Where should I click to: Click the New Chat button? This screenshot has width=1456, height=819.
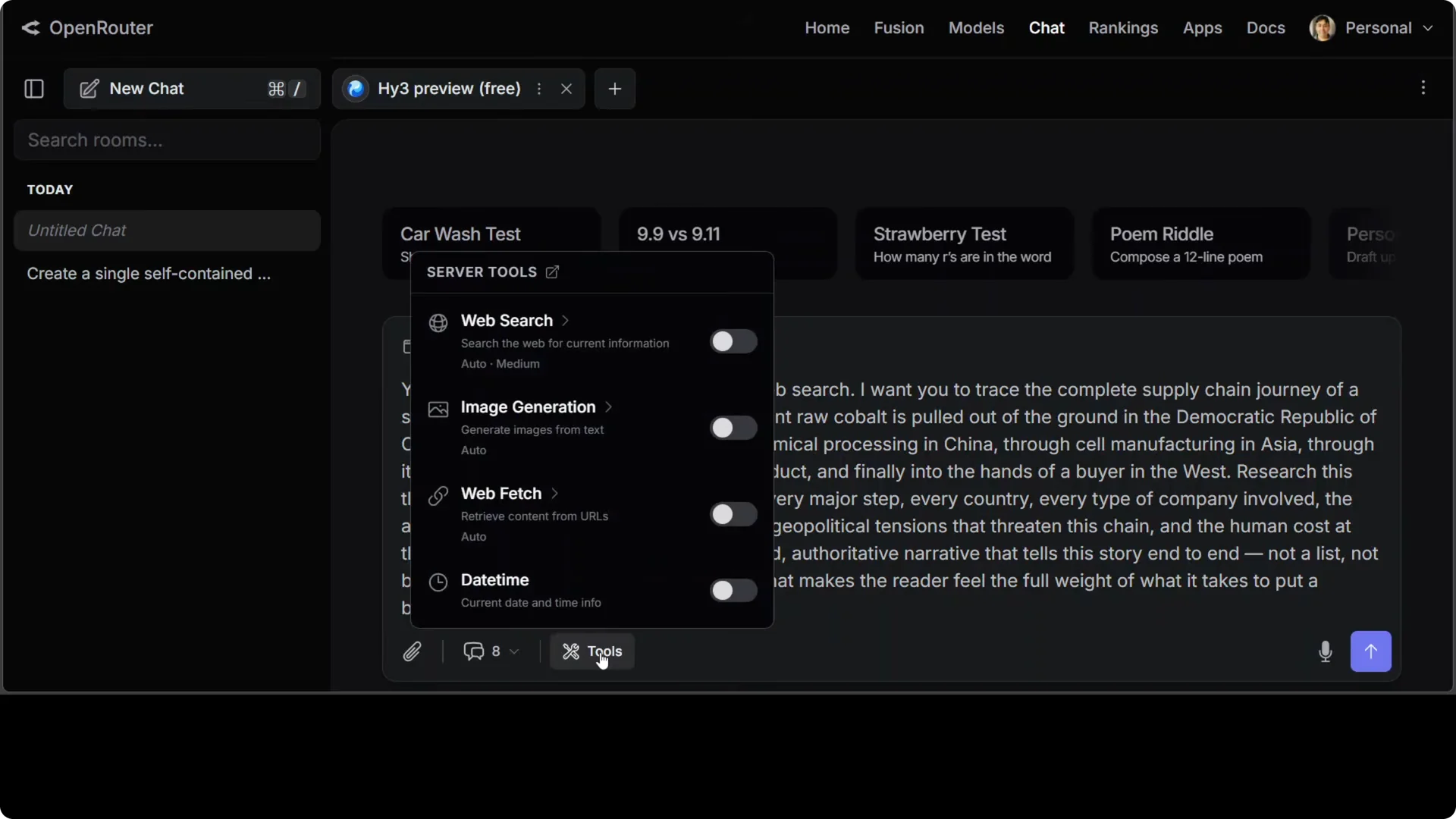[x=192, y=89]
